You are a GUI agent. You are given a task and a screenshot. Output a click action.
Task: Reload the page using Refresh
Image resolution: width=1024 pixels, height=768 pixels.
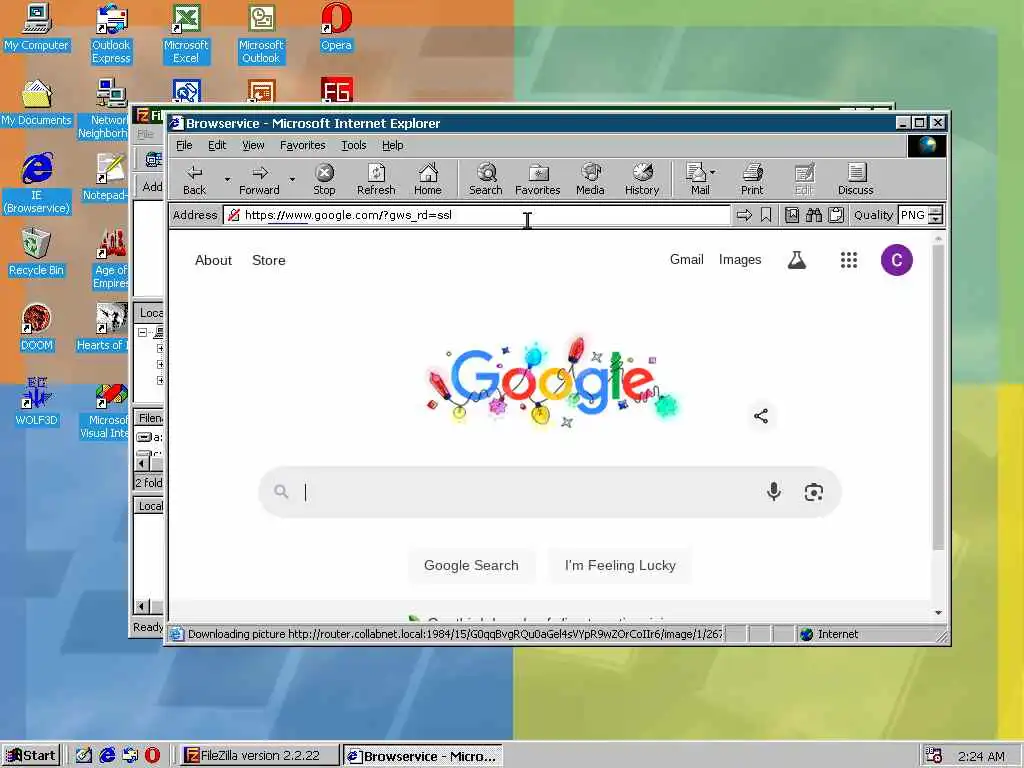pos(376,179)
